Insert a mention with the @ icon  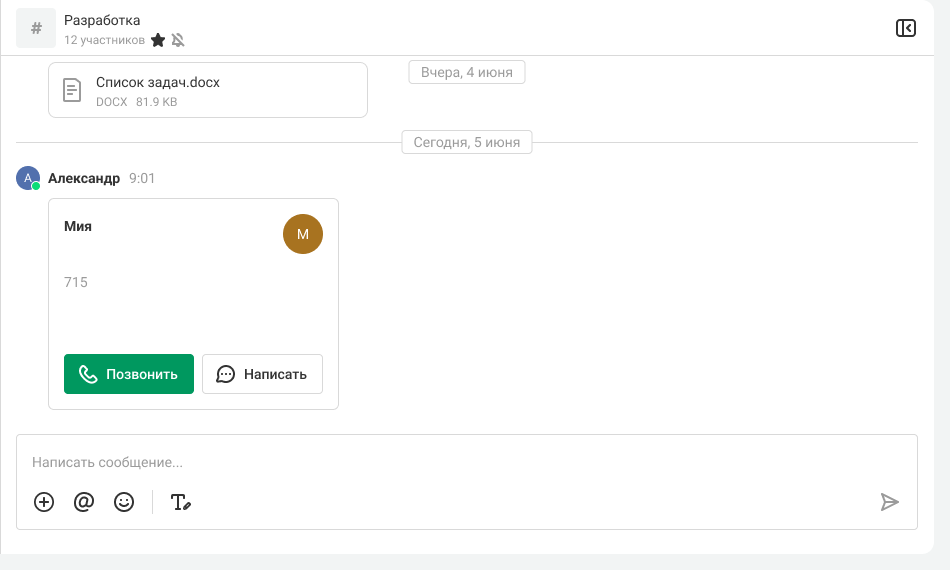click(84, 502)
